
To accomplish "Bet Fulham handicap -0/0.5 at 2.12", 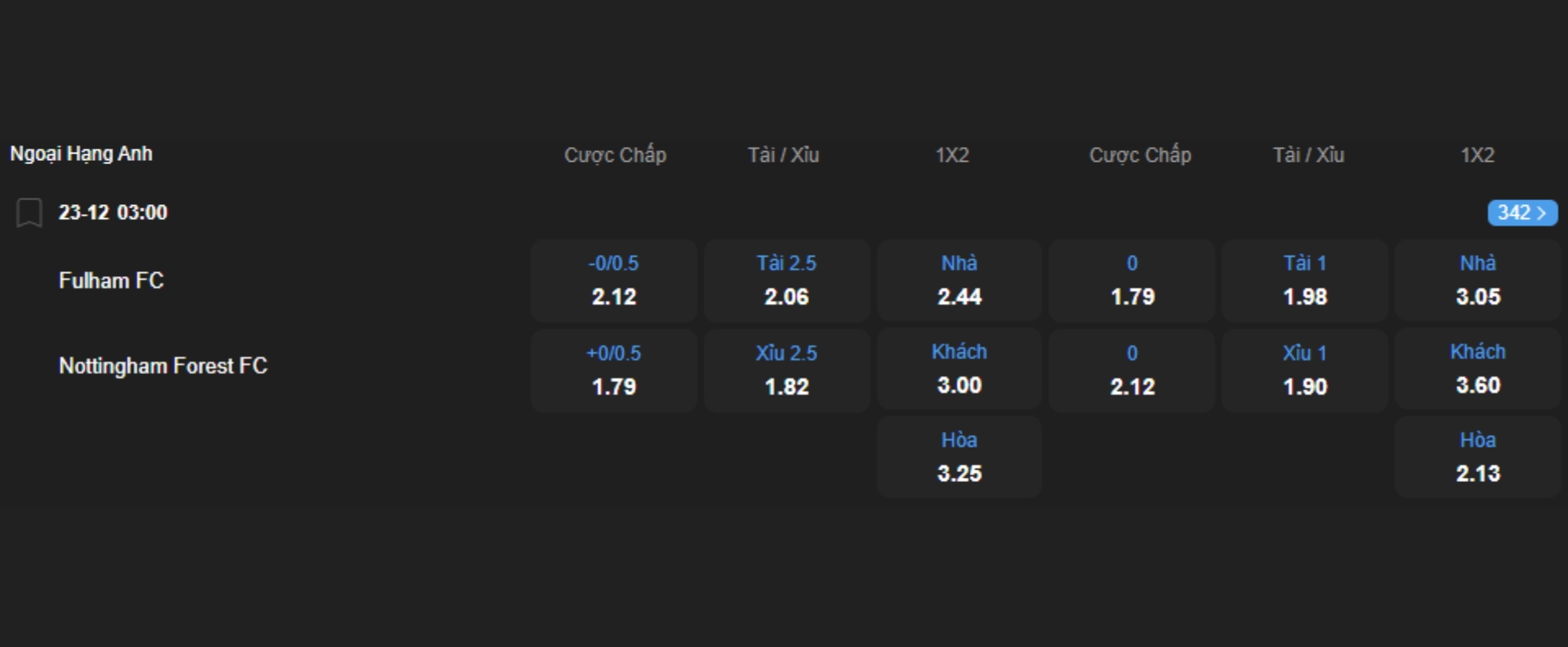I will [x=613, y=280].
